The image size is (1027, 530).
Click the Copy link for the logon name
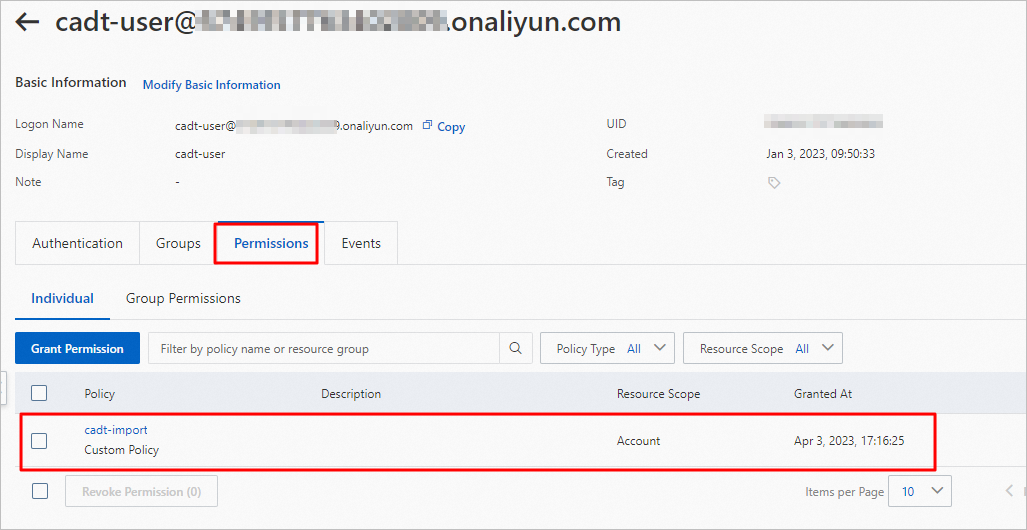[x=451, y=127]
